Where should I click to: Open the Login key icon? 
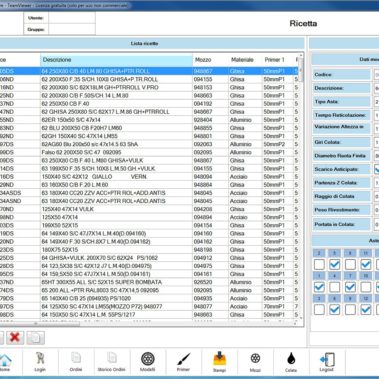(40, 362)
